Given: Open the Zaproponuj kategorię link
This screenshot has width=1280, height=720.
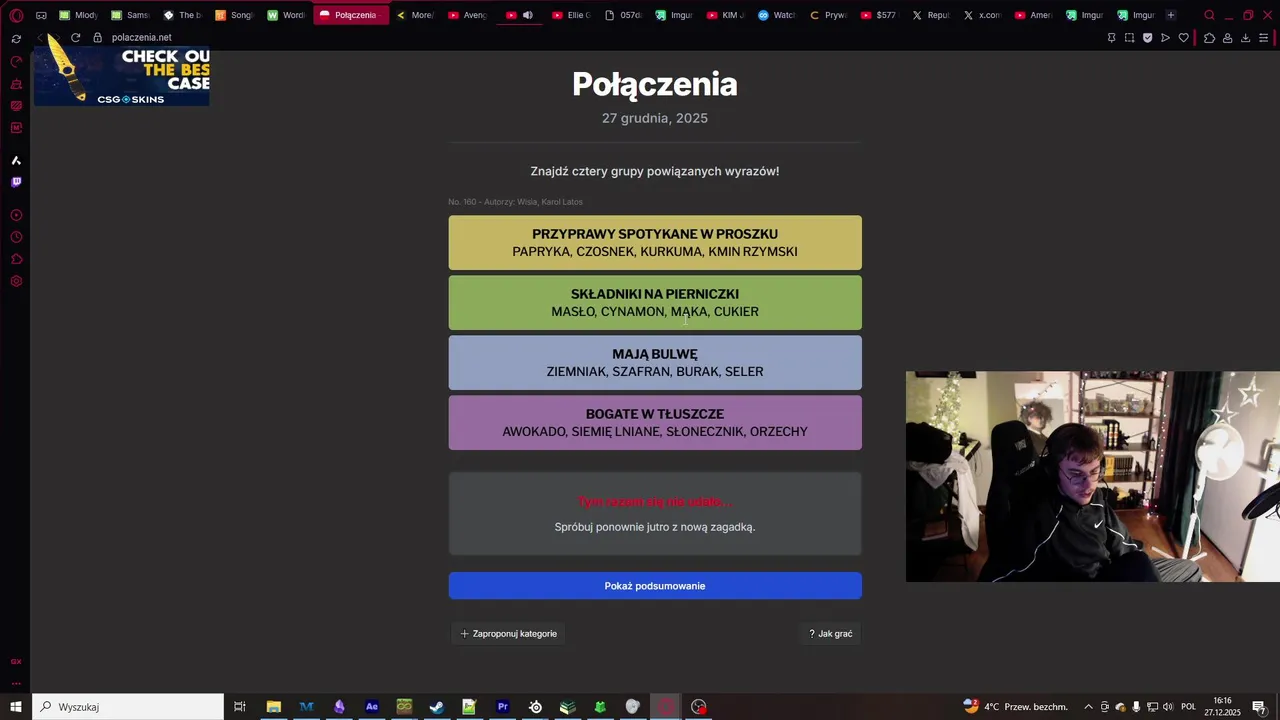Looking at the screenshot, I should (x=508, y=633).
